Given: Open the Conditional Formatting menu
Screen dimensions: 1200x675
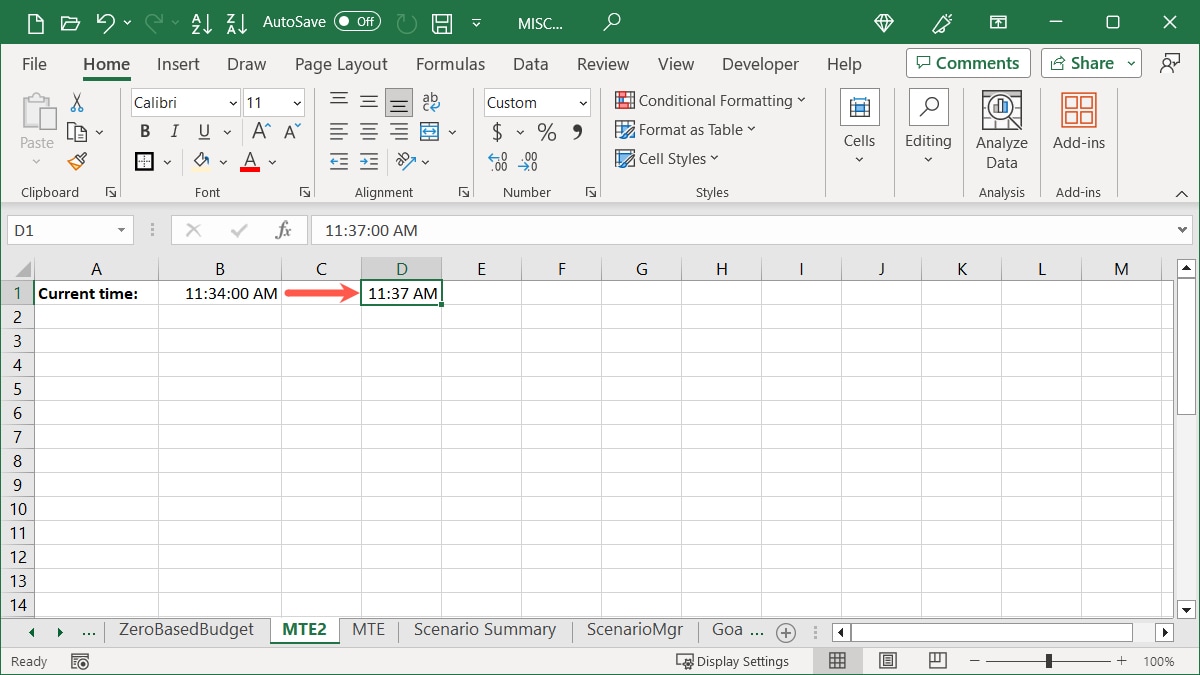Looking at the screenshot, I should pos(712,100).
